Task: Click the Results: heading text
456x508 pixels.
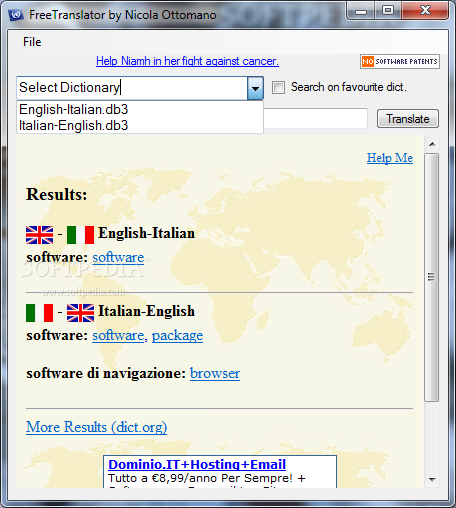Action: point(57,194)
